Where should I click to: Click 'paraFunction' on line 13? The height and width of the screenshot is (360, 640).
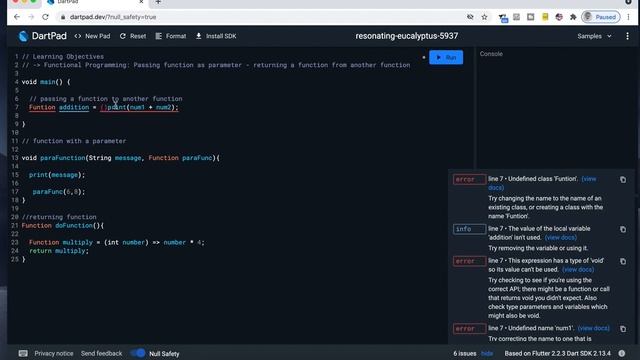pos(62,158)
